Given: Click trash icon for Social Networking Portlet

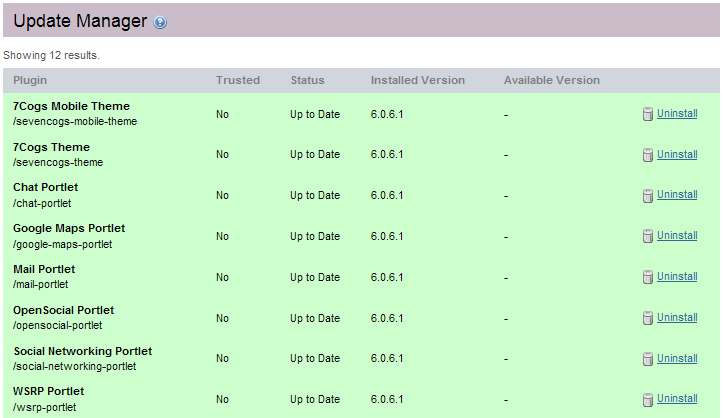Looking at the screenshot, I should tap(648, 359).
